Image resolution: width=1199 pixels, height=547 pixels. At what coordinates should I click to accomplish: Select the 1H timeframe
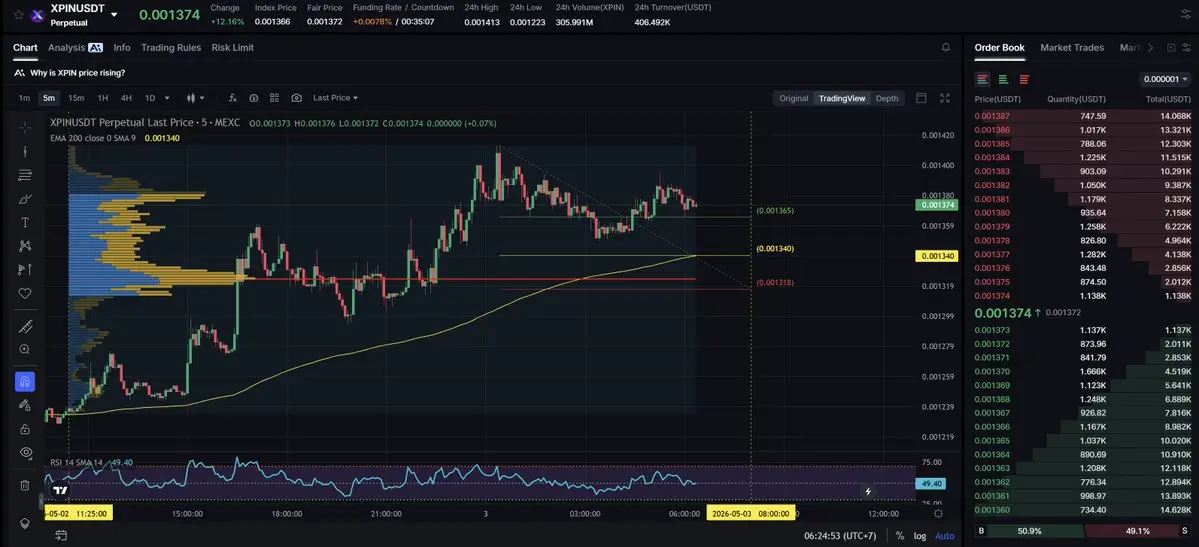coord(102,98)
